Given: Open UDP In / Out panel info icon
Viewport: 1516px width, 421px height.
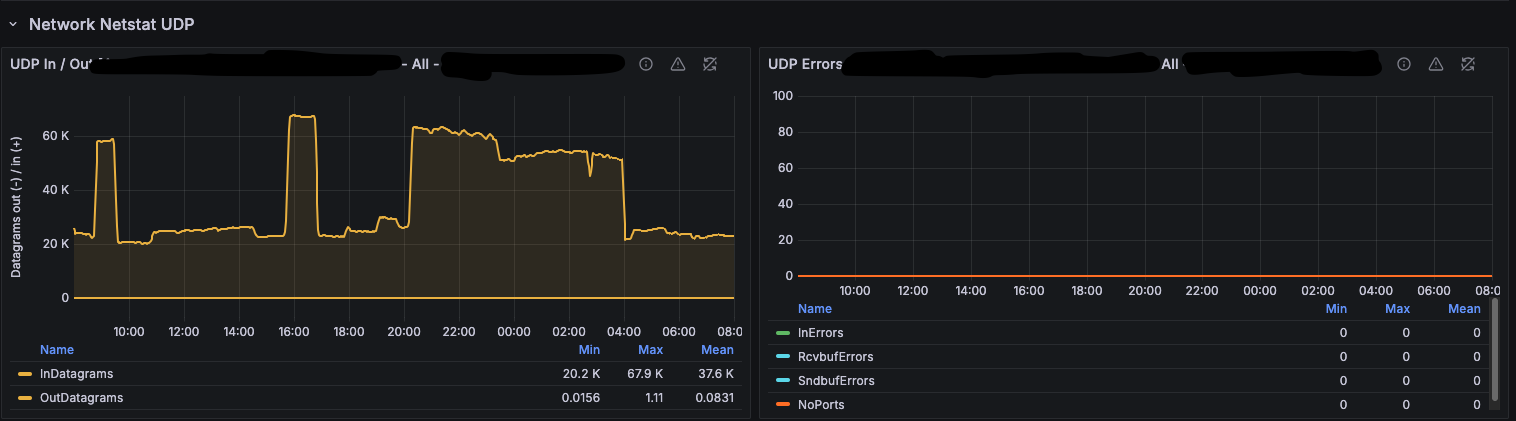Looking at the screenshot, I should pyautogui.click(x=646, y=64).
